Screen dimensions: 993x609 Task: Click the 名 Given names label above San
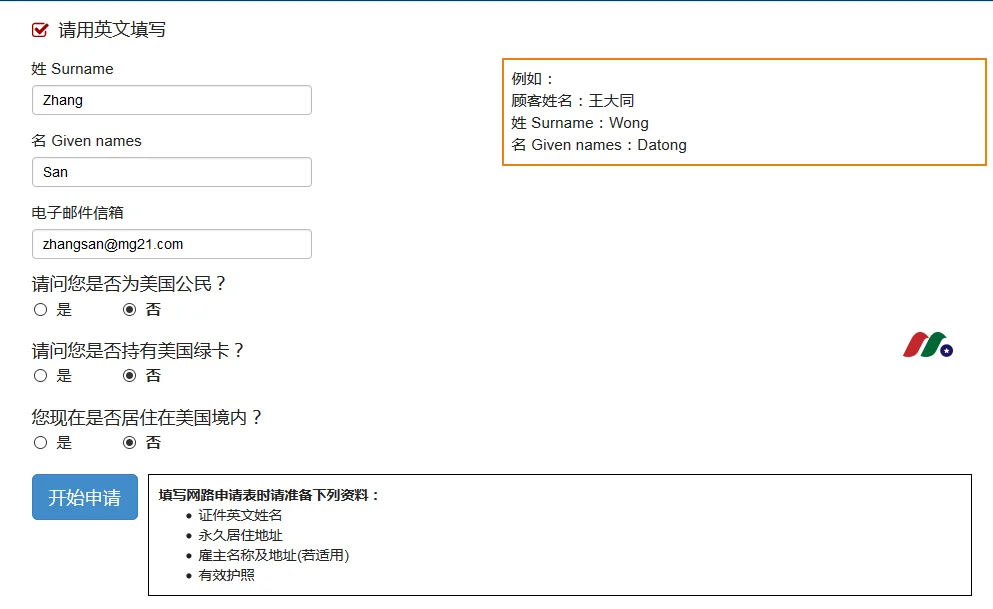(x=86, y=141)
